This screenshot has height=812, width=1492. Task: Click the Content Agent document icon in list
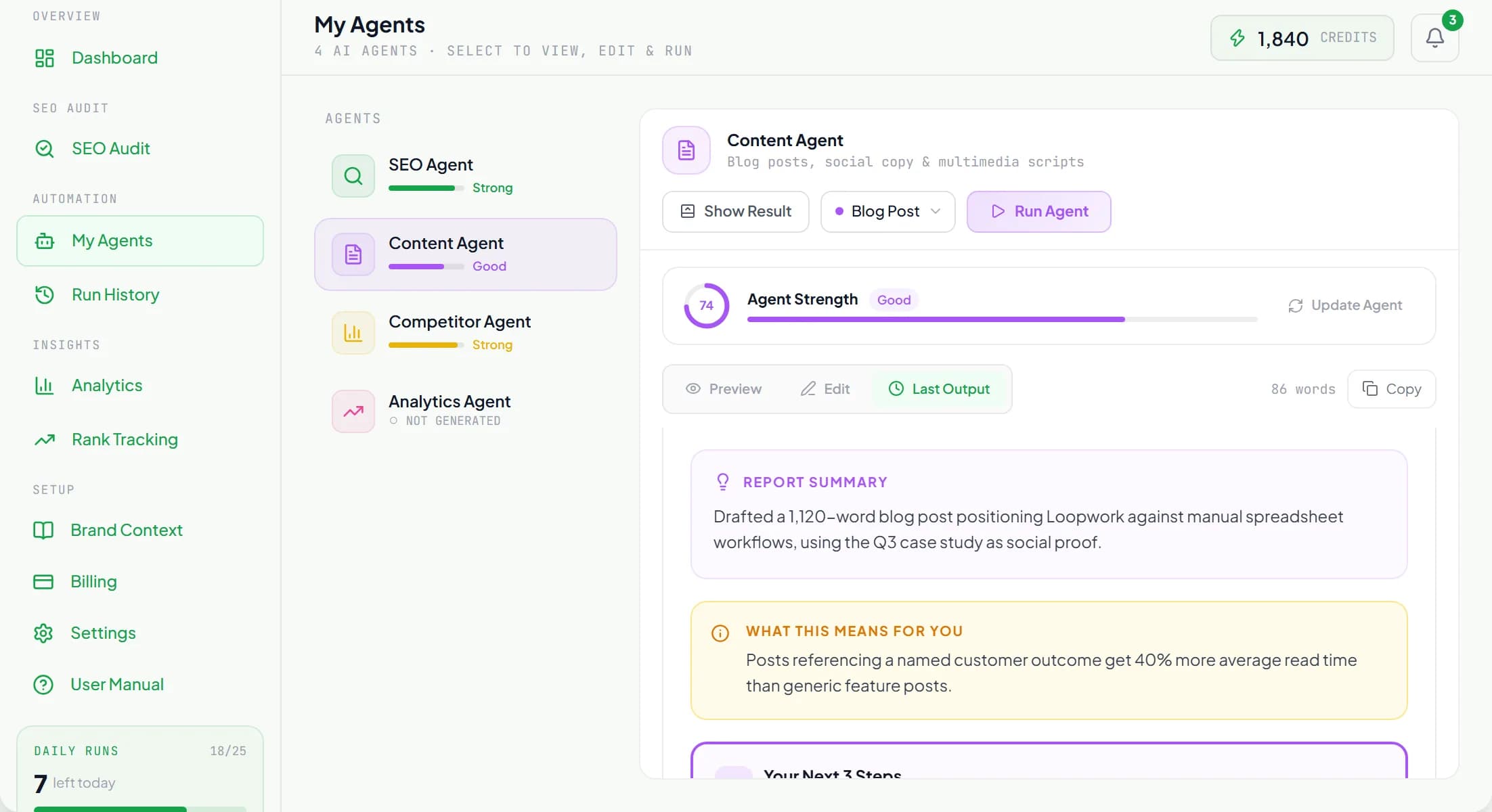click(x=353, y=254)
